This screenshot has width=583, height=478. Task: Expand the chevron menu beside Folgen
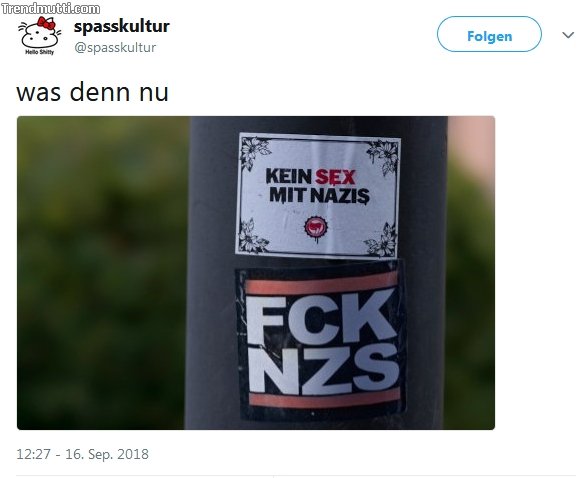coord(568,35)
